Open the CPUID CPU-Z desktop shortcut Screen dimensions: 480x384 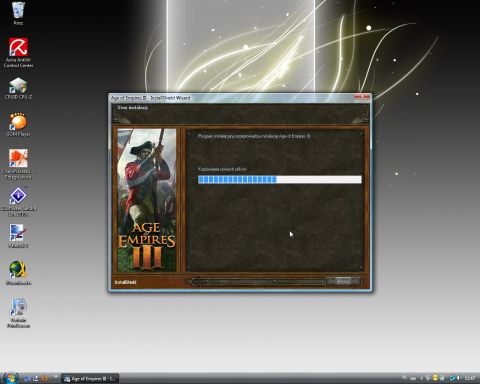18,89
